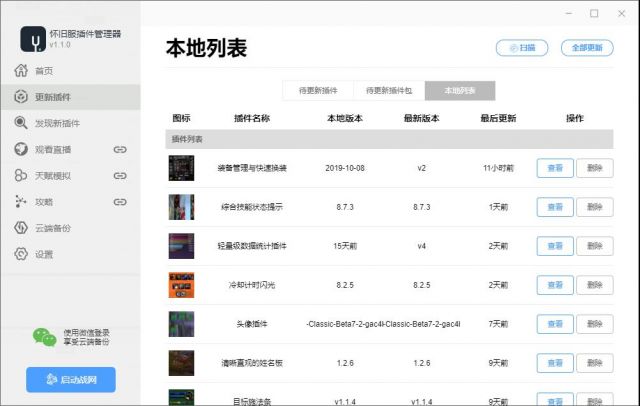Click the 云端备份 cloud backup icon
Viewport: 640px width, 406px height.
(x=21, y=228)
